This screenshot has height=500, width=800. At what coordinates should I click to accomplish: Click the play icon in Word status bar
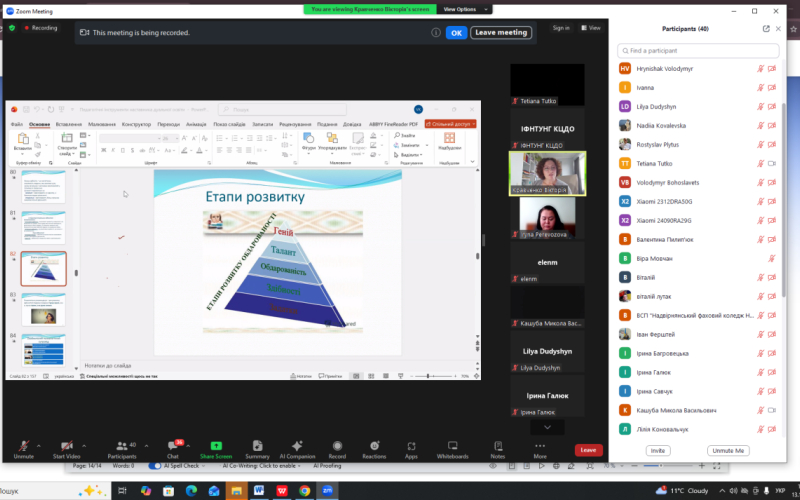click(x=541, y=466)
